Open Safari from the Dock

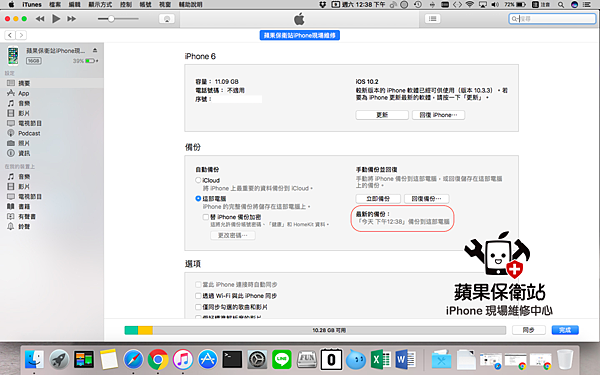(133, 360)
